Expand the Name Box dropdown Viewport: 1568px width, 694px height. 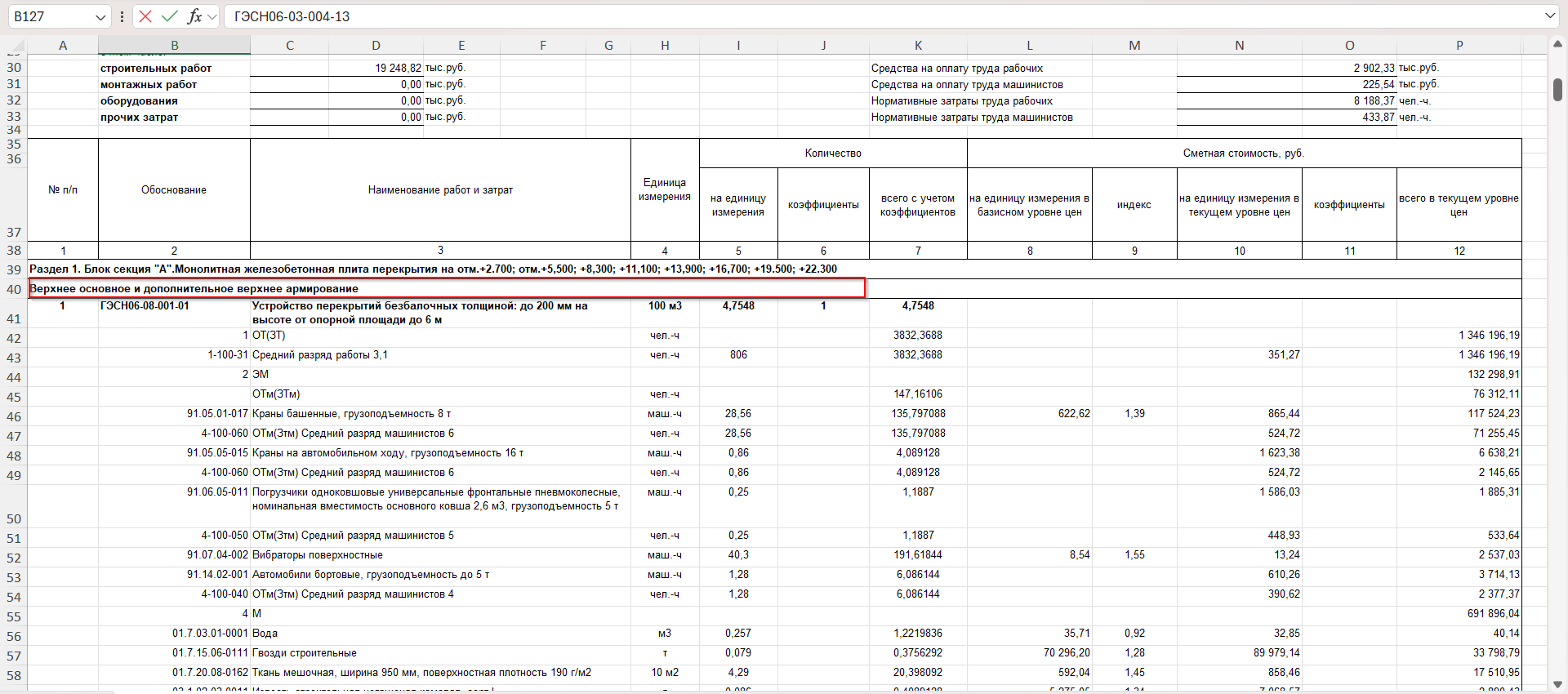point(100,16)
